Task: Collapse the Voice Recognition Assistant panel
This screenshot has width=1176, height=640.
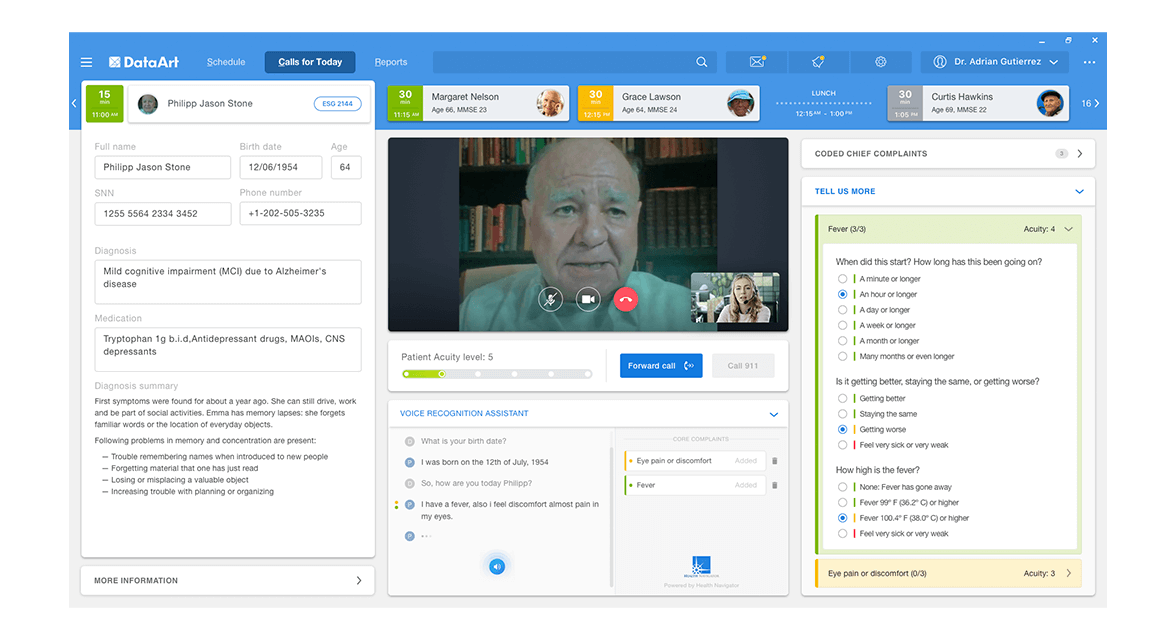Action: pyautogui.click(x=773, y=413)
